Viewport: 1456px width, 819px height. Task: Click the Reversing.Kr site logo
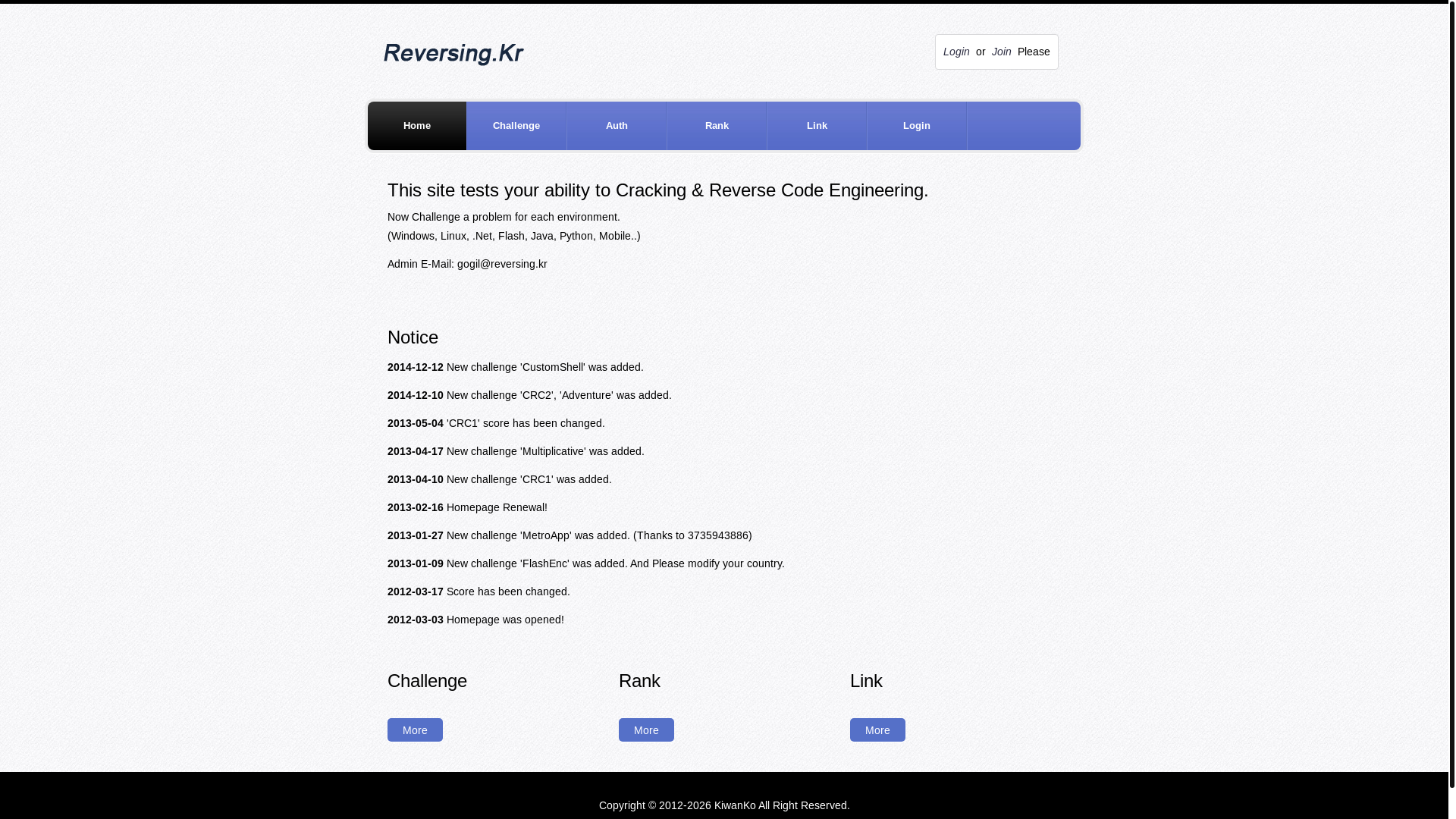coord(453,53)
